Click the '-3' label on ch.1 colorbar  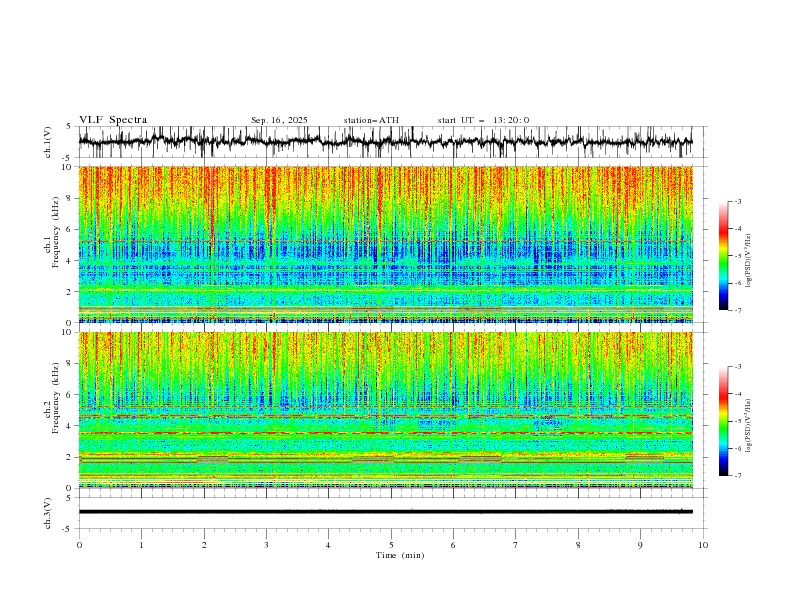(737, 201)
